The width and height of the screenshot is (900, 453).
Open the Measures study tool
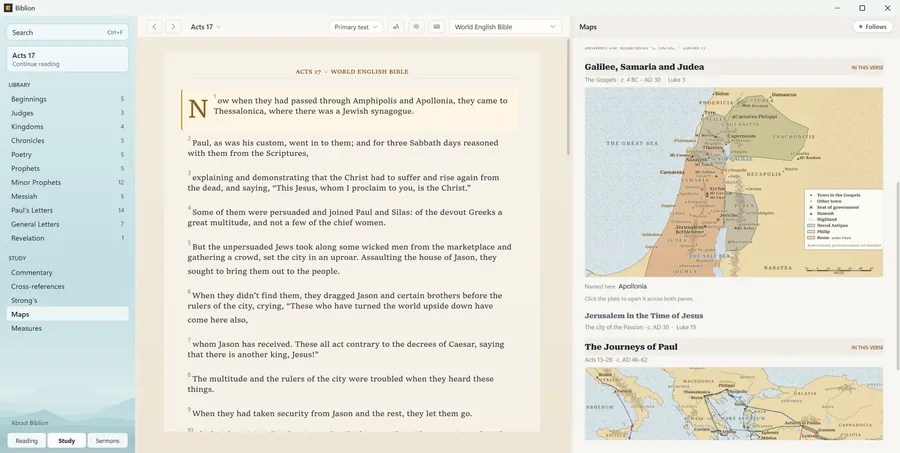coord(67,328)
